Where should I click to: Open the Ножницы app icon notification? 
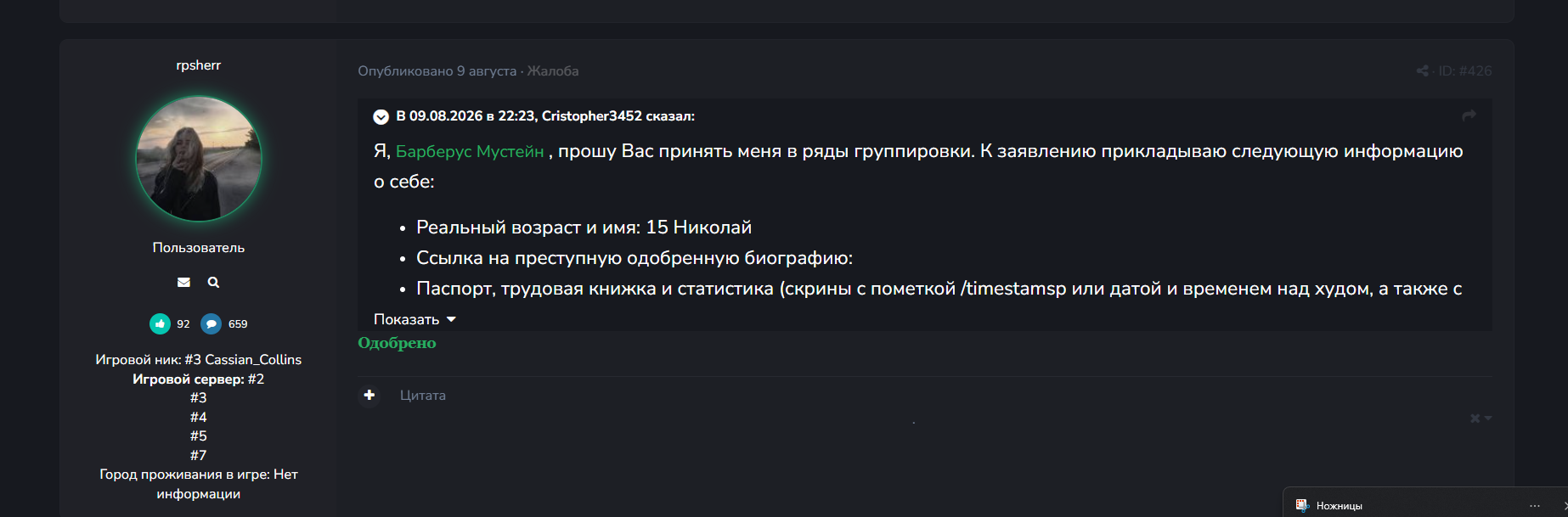[1301, 505]
